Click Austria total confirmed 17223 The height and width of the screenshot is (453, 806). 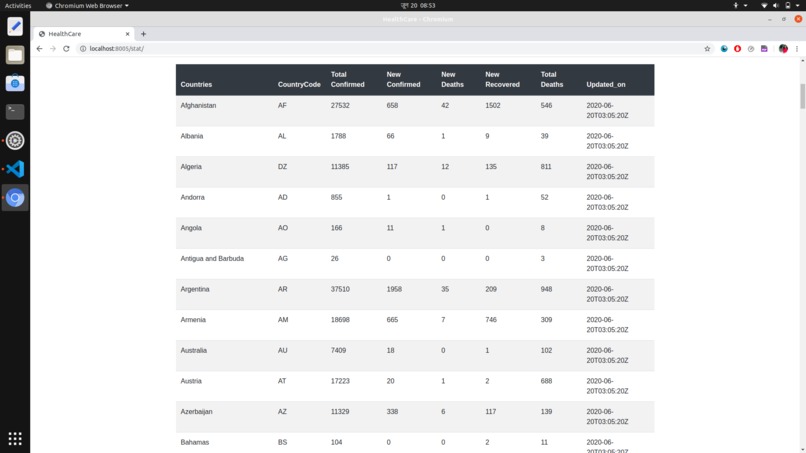tap(340, 381)
